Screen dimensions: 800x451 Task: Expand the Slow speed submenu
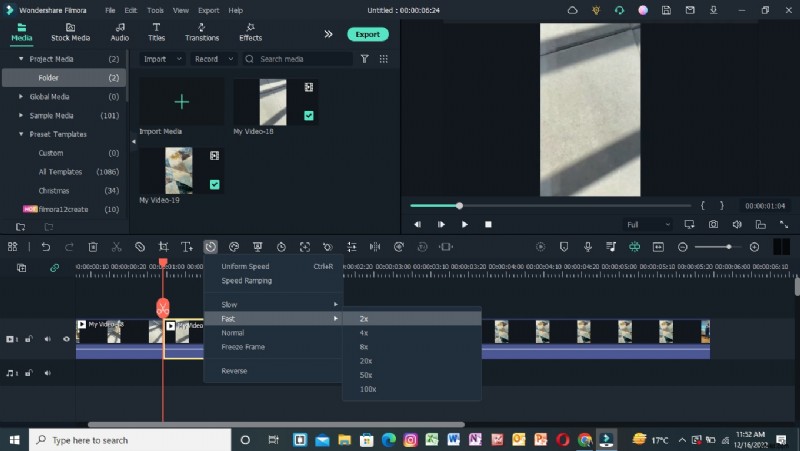point(273,305)
